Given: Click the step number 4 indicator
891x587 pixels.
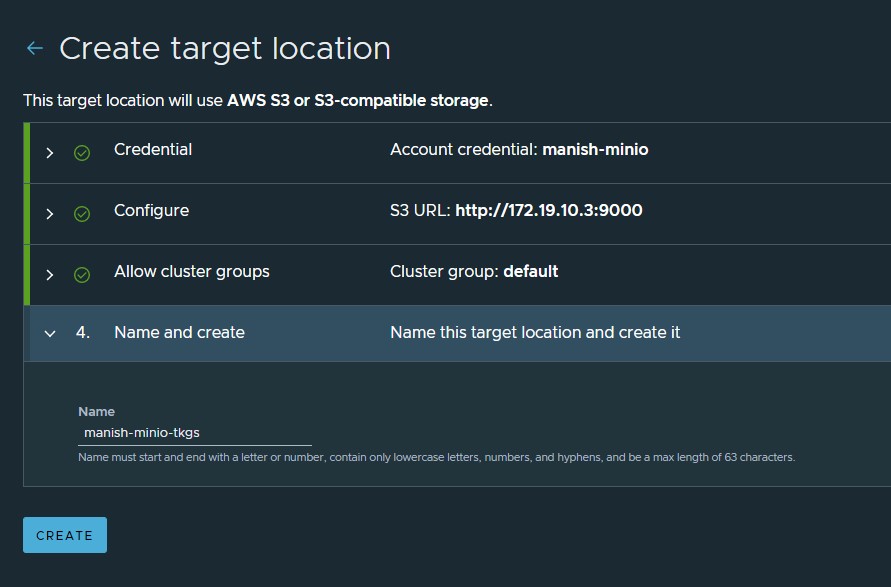Looking at the screenshot, I should coord(83,332).
